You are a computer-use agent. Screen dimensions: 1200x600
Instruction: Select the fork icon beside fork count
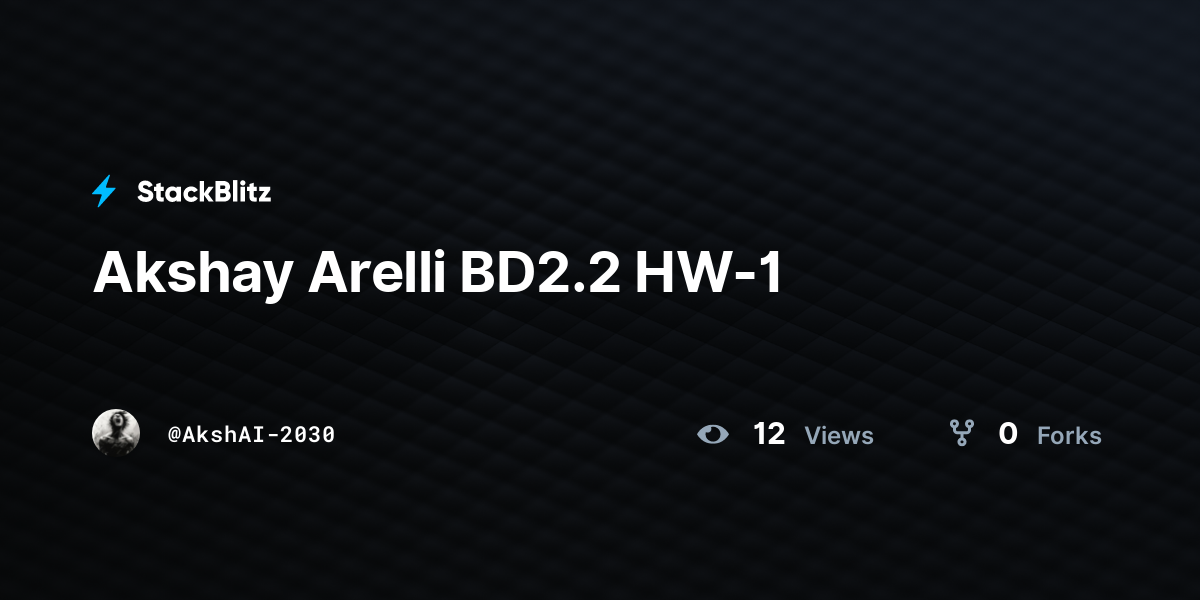[x=962, y=433]
